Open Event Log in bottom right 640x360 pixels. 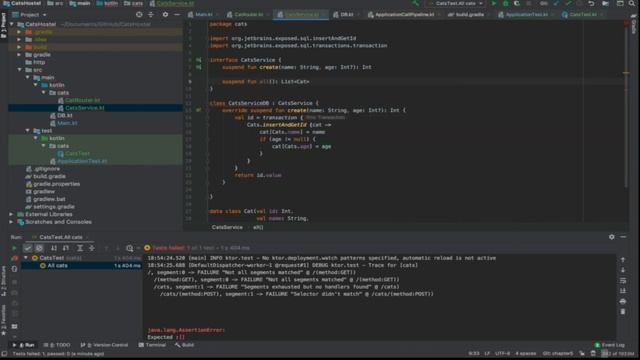609,345
